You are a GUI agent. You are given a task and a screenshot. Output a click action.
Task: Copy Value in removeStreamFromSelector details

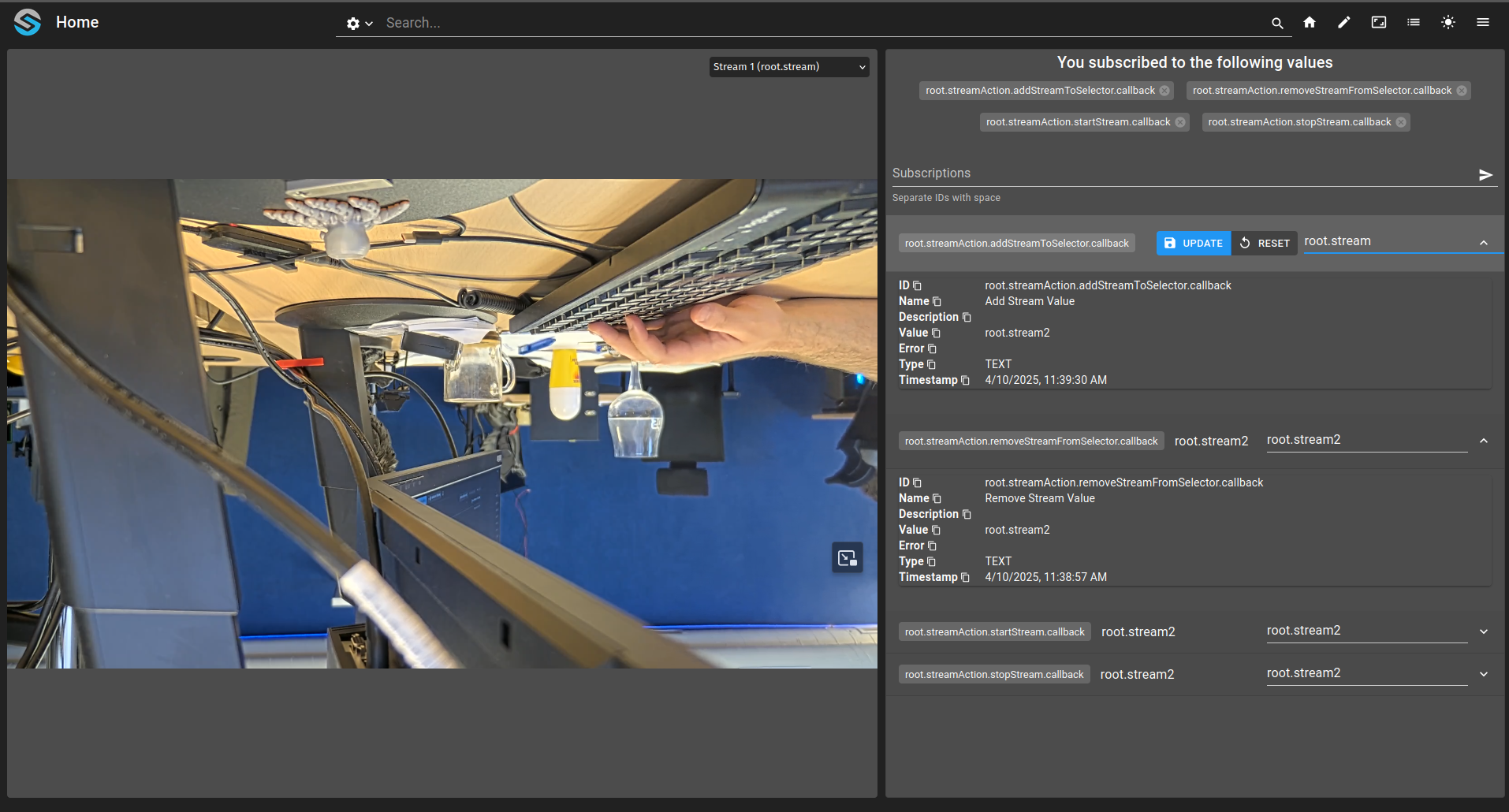click(x=936, y=530)
